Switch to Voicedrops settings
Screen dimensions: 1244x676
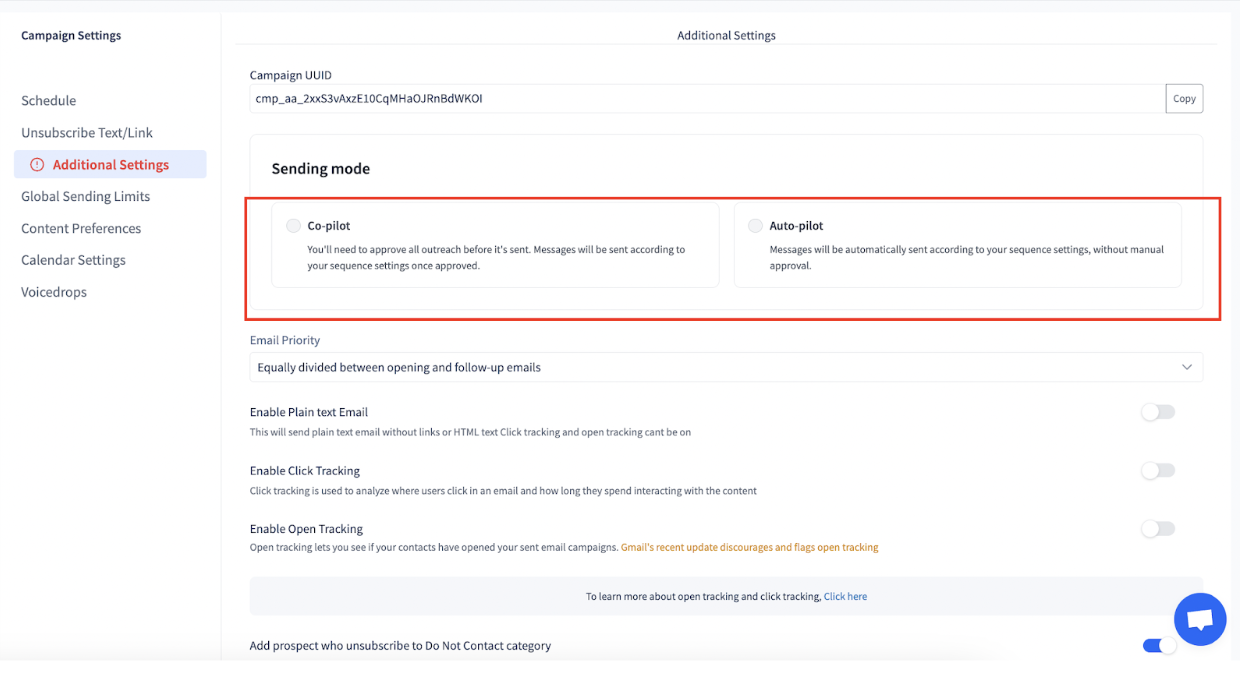54,292
